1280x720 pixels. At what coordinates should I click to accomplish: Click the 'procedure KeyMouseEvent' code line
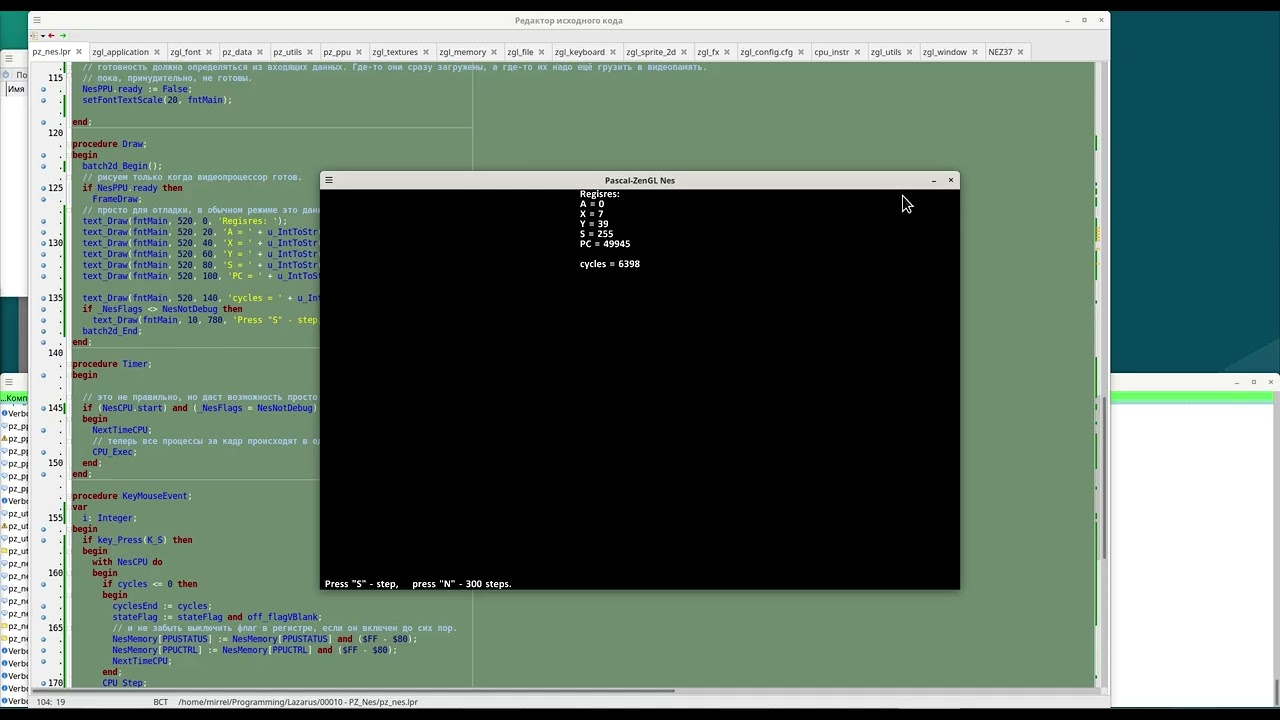130,496
